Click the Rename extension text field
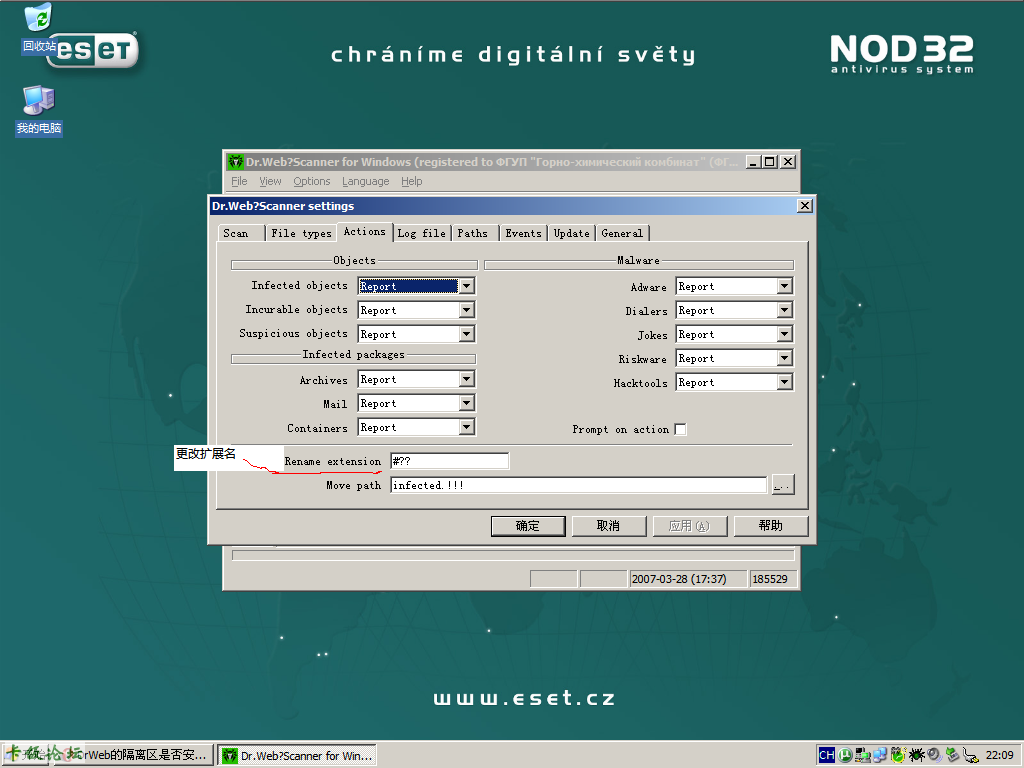The image size is (1024, 768). [x=449, y=461]
